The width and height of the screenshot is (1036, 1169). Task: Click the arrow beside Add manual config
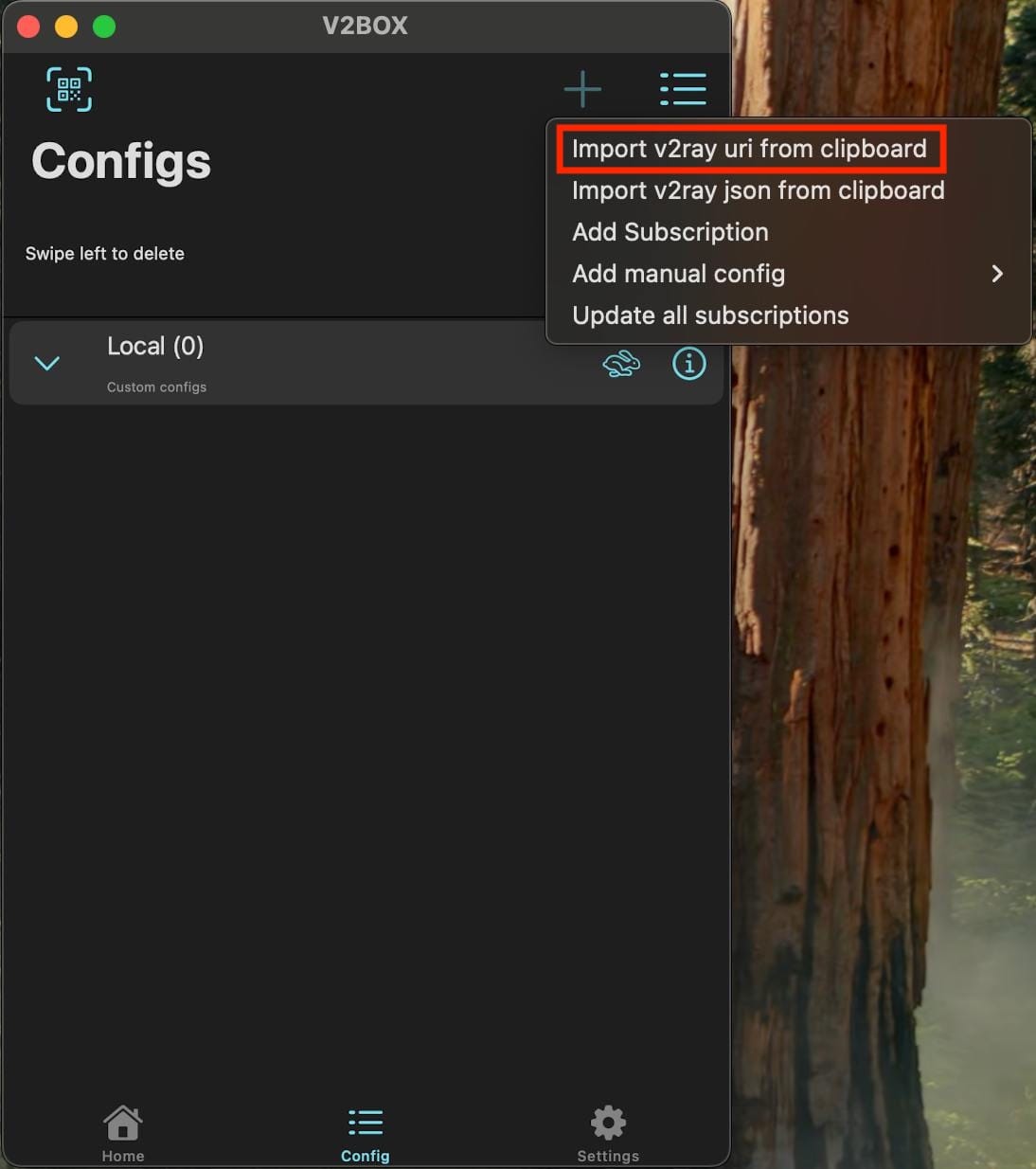(996, 274)
